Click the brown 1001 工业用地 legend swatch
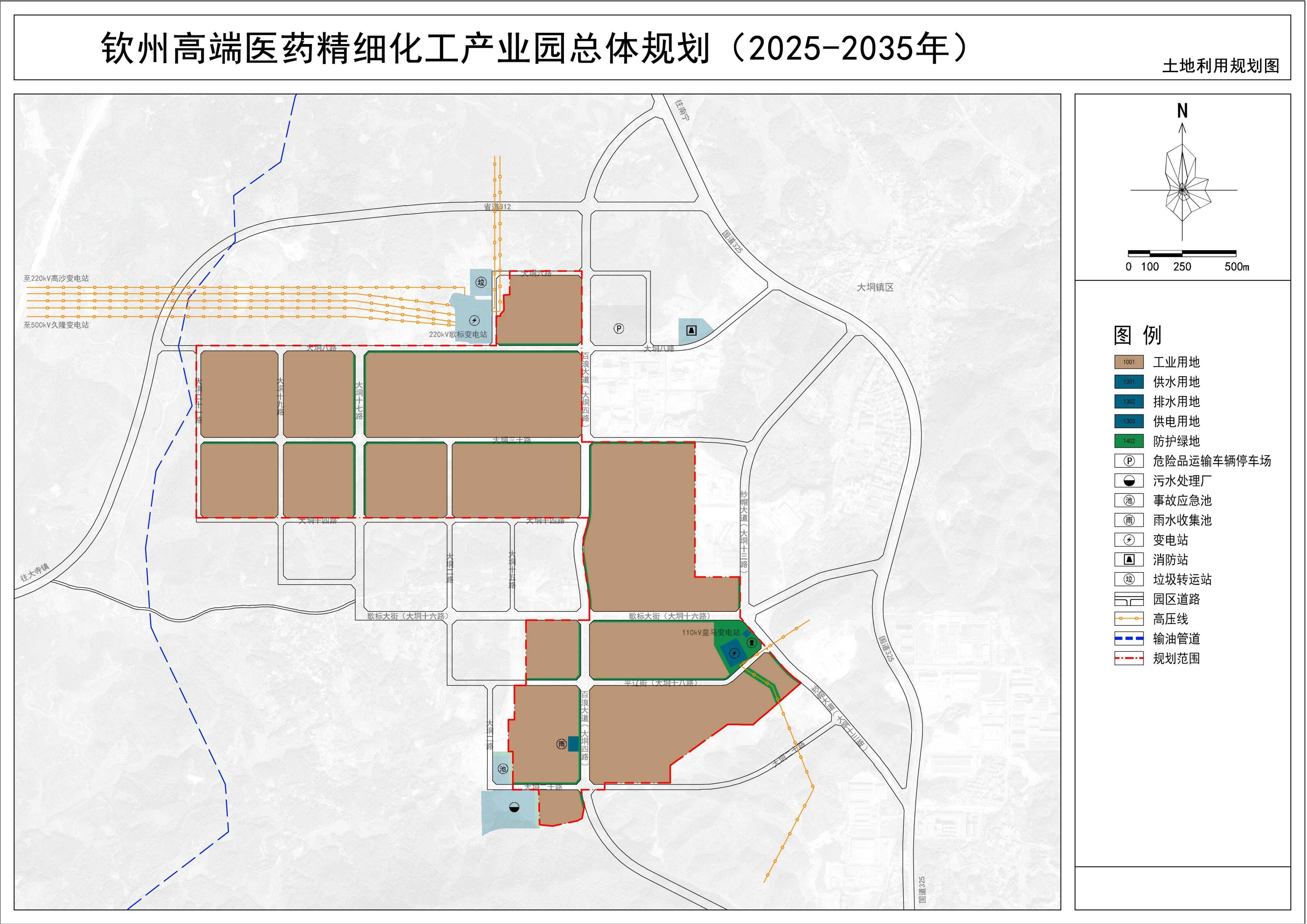Screen dimensions: 1307x924 [1129, 362]
